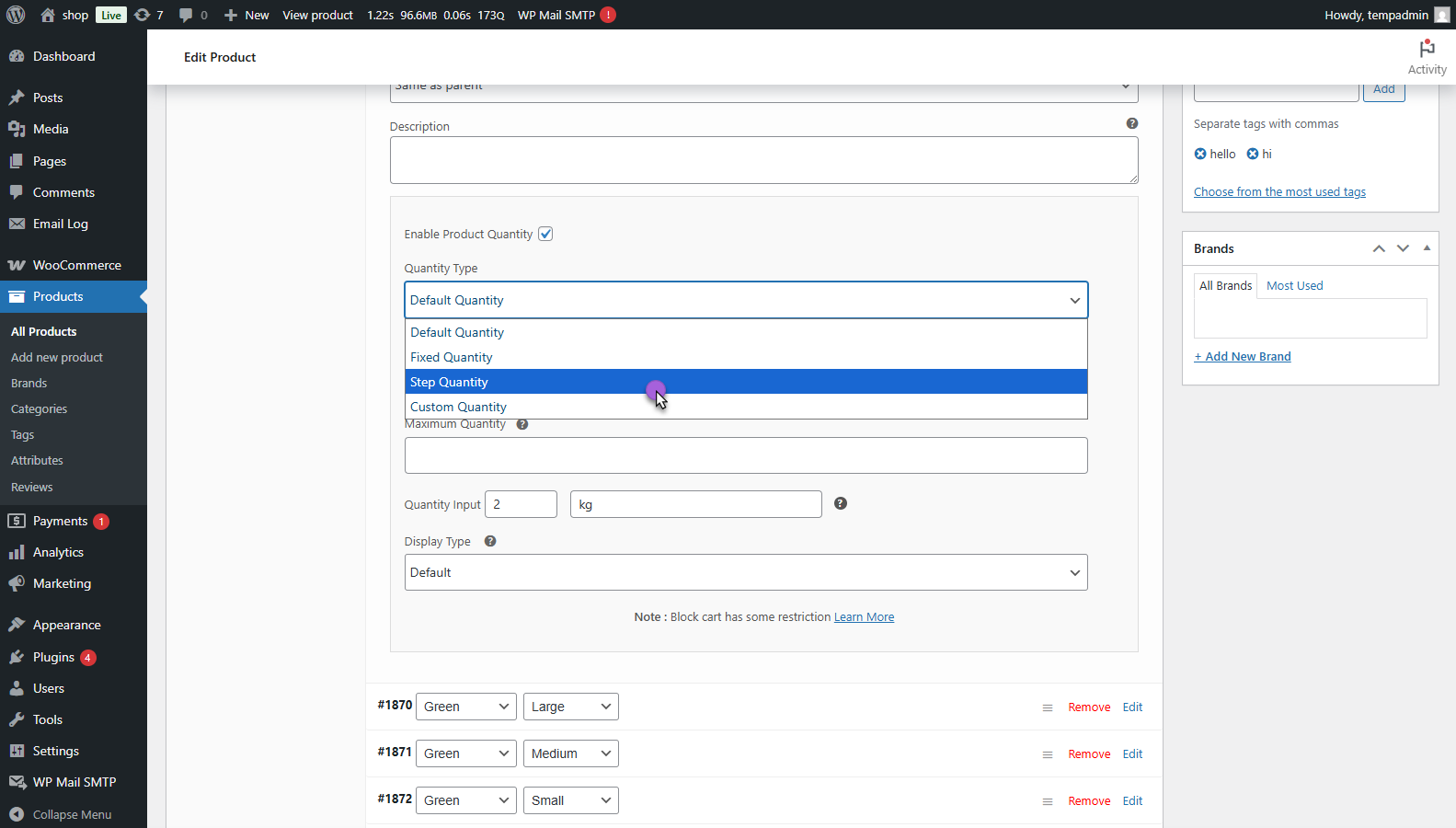
Task: Remove the "hello" tag
Action: (1200, 154)
